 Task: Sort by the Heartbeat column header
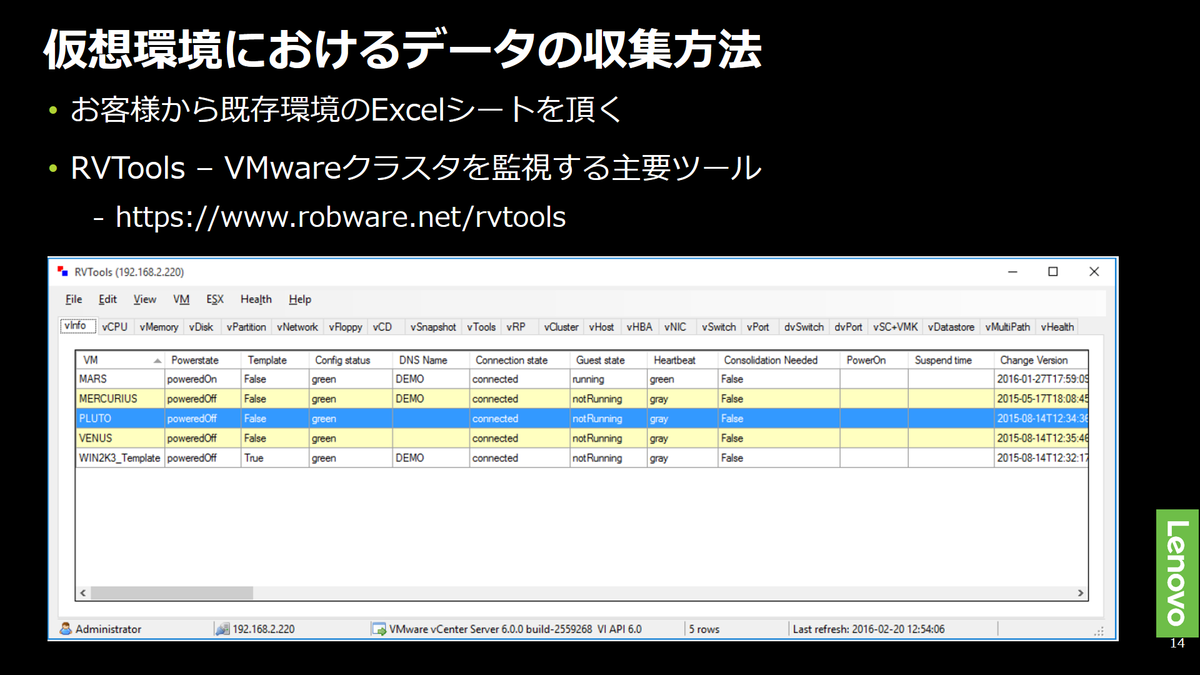(x=682, y=360)
